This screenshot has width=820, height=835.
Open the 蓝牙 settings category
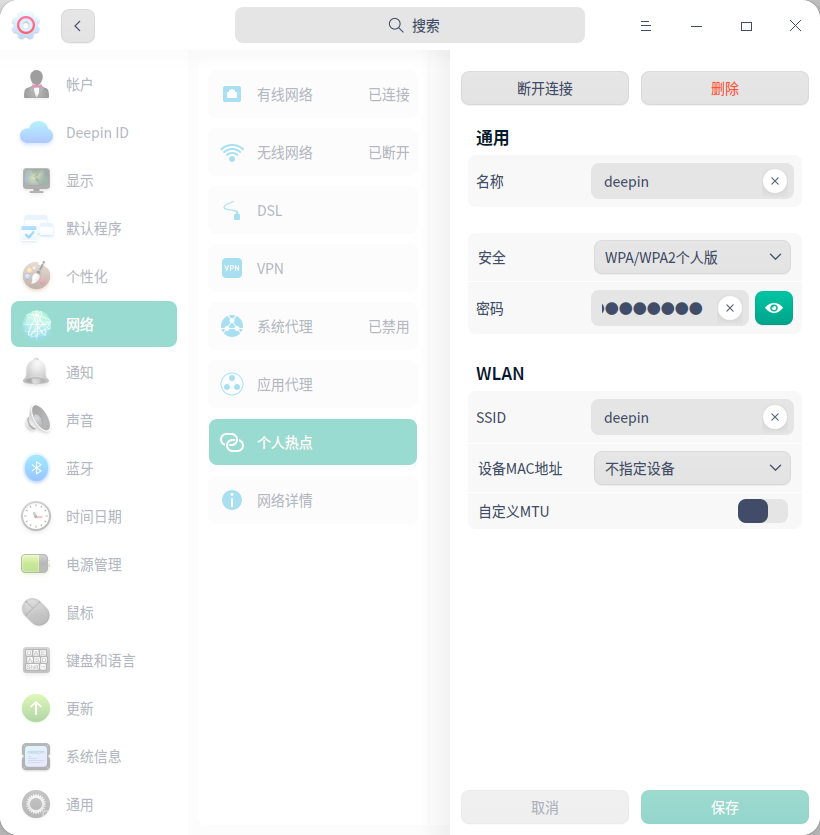94,468
